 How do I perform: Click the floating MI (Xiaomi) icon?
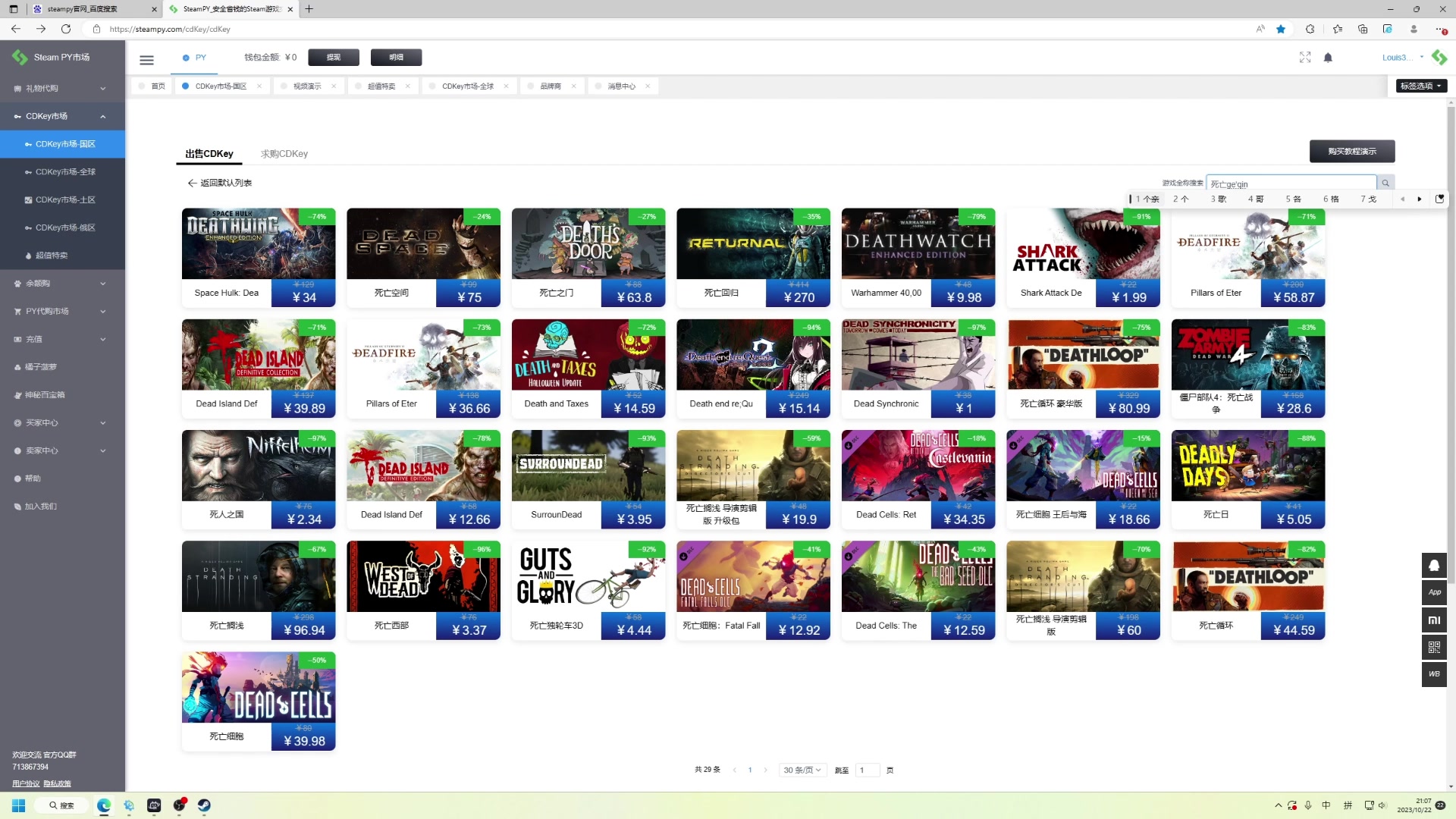pos(1434,620)
